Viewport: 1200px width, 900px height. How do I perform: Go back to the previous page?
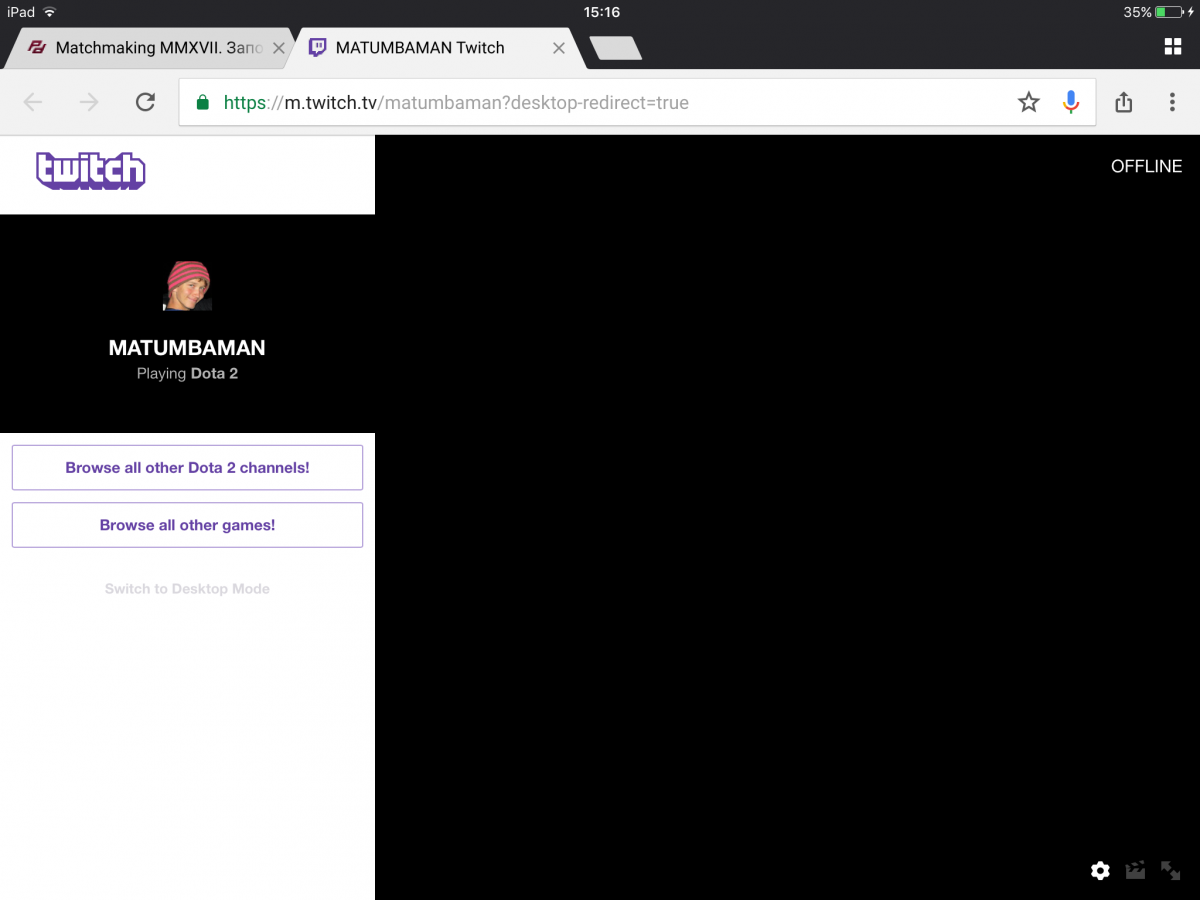[x=33, y=102]
